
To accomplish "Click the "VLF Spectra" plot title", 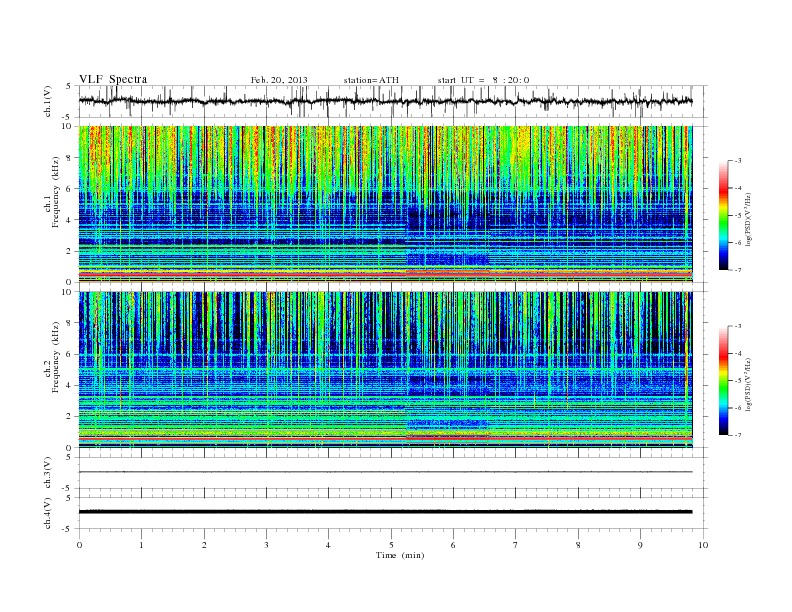I will tap(113, 79).
